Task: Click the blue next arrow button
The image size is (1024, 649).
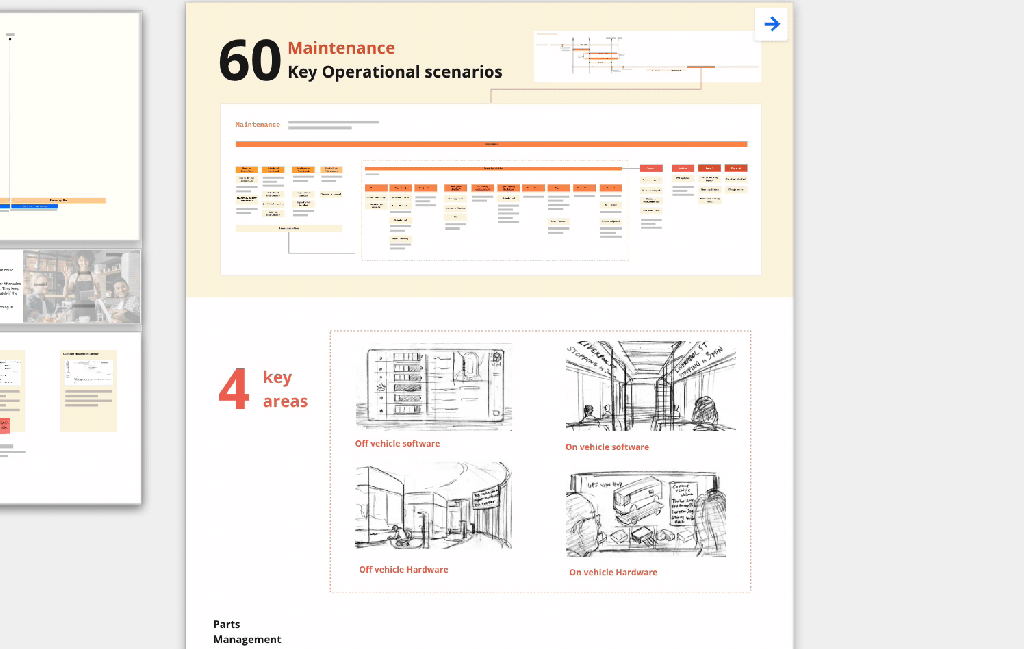Action: coord(771,25)
